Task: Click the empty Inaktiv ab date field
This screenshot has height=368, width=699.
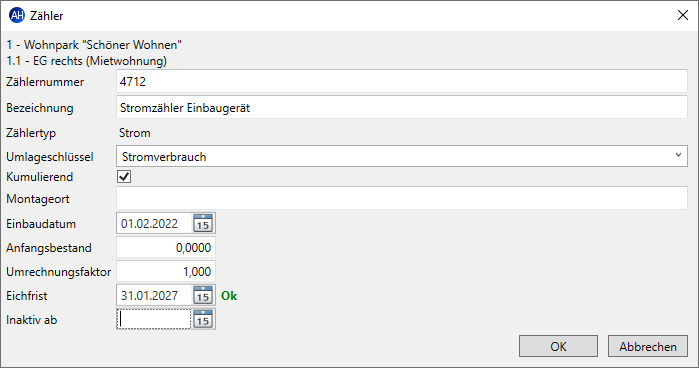Action: pyautogui.click(x=154, y=319)
